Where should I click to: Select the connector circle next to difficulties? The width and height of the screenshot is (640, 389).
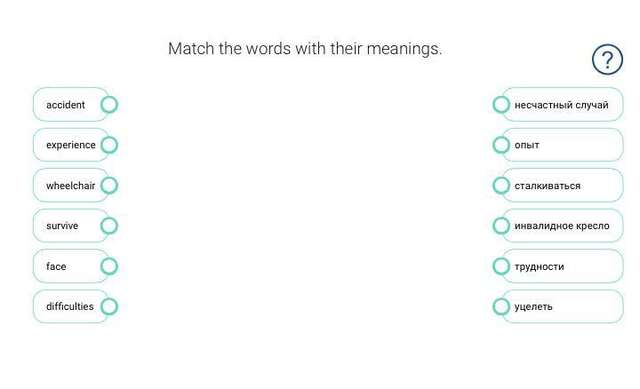click(109, 307)
